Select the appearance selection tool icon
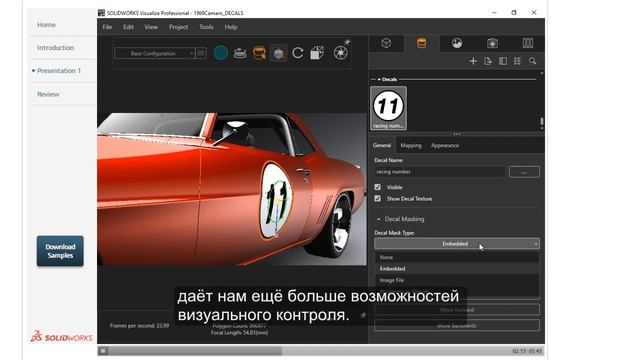640x360 pixels. (x=259, y=53)
